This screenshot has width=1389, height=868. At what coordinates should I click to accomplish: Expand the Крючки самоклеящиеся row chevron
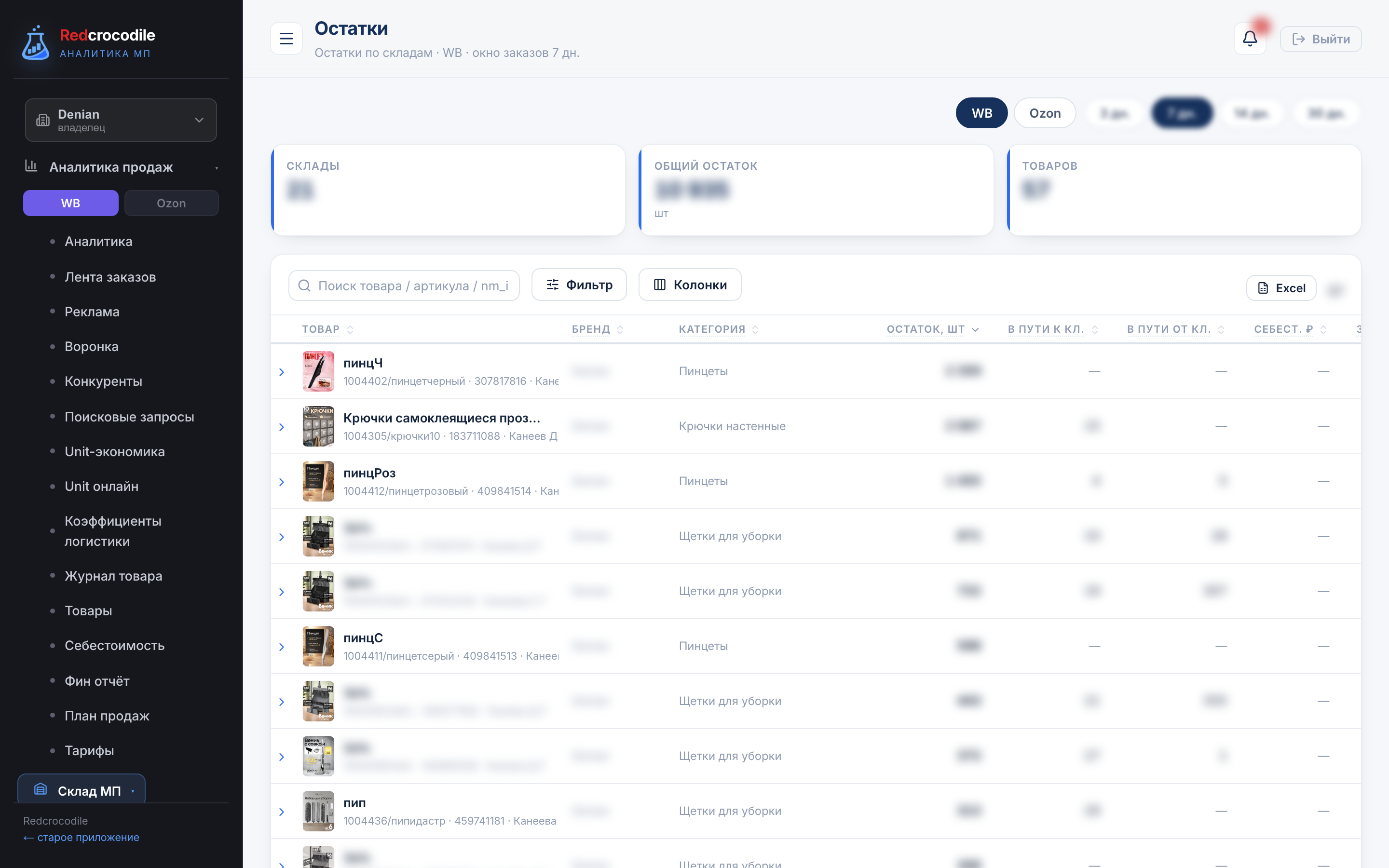click(282, 427)
